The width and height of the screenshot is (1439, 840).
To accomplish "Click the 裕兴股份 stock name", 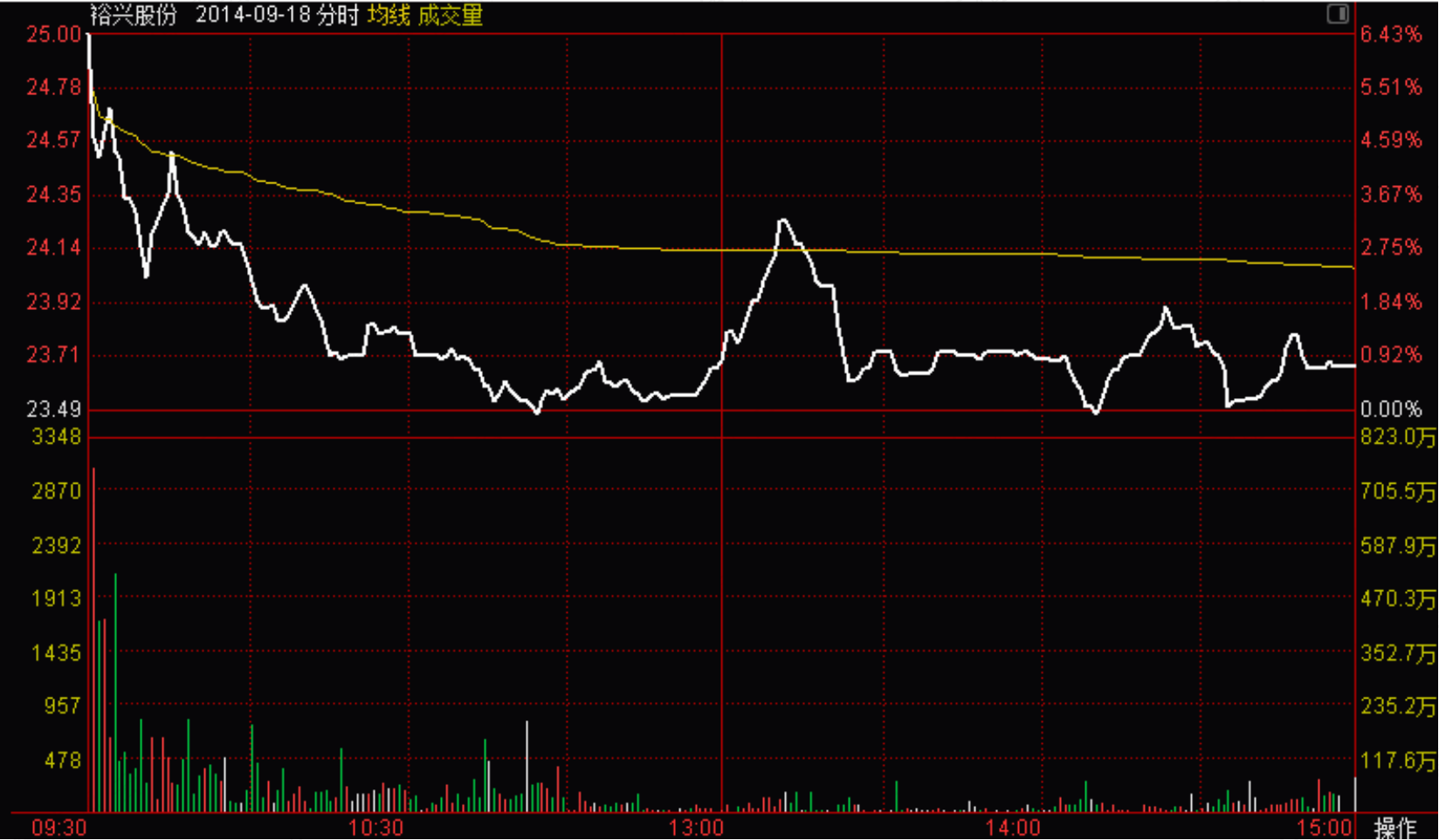I will [133, 15].
